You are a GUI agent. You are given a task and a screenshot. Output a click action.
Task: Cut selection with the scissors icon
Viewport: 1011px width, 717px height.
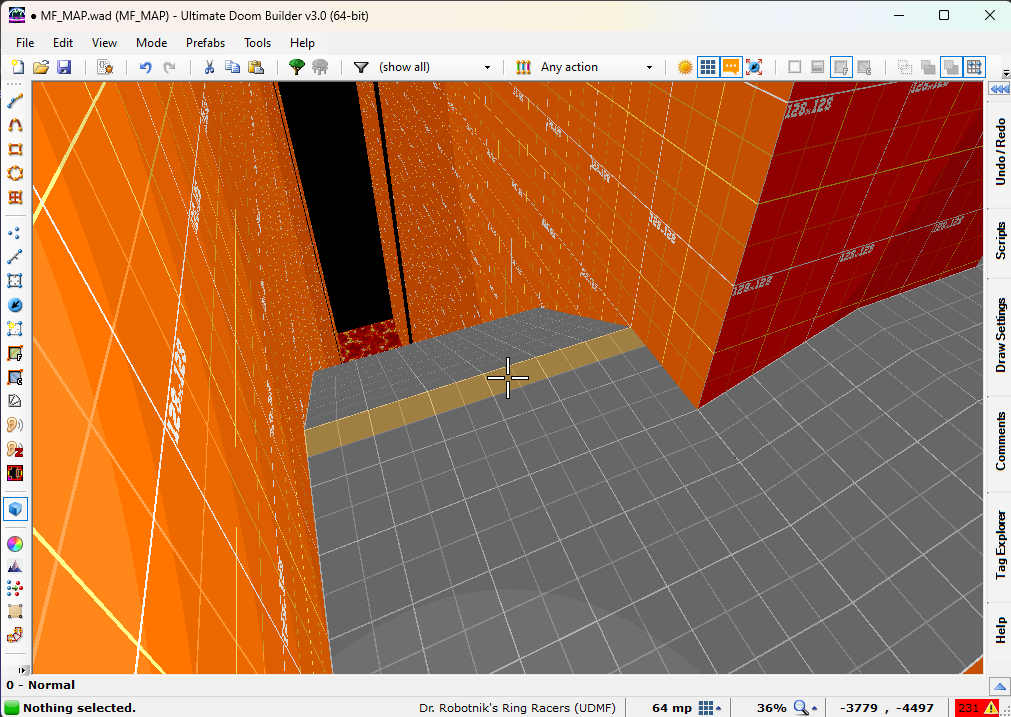point(209,67)
